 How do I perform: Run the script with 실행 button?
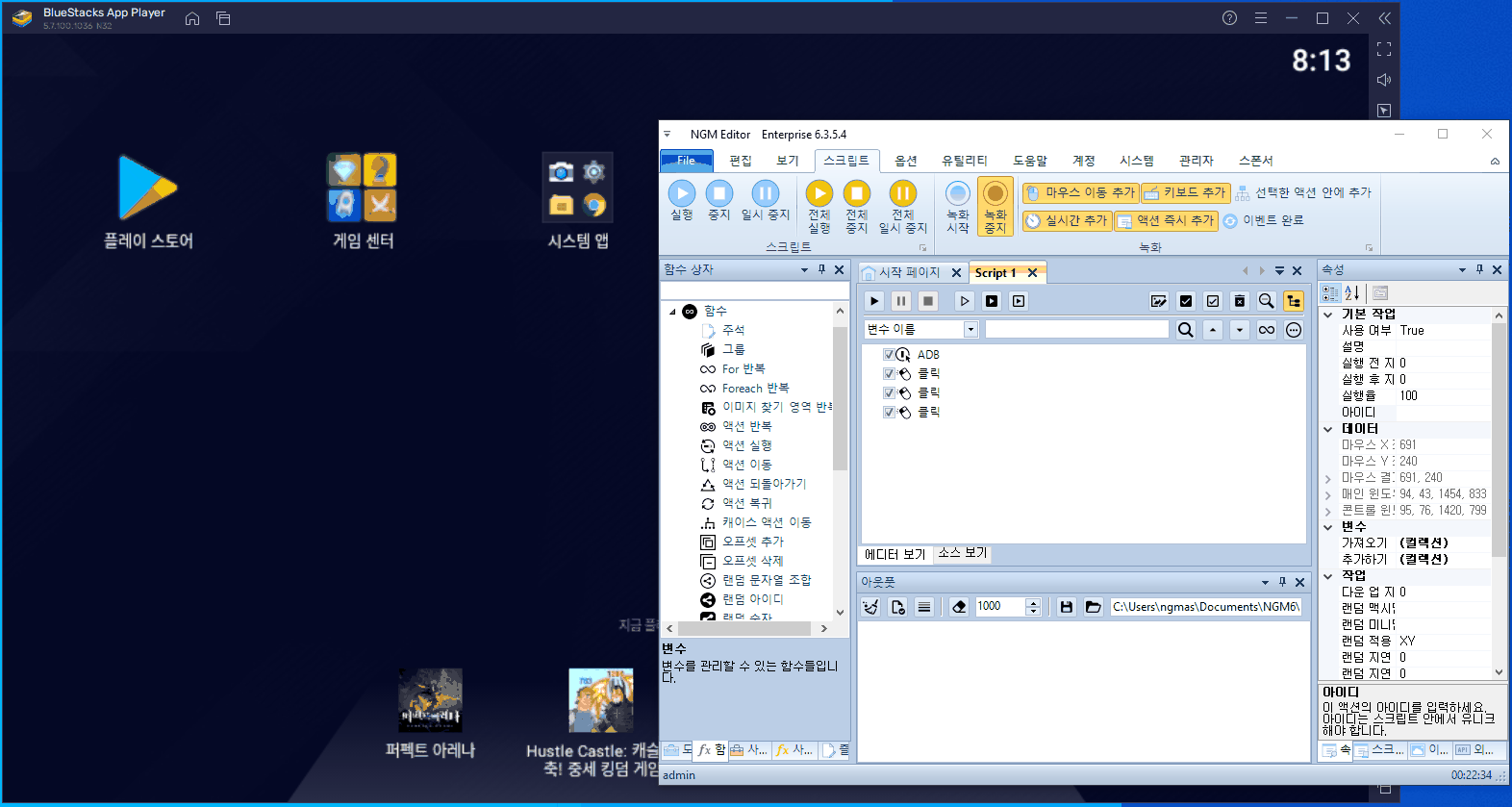coord(682,201)
